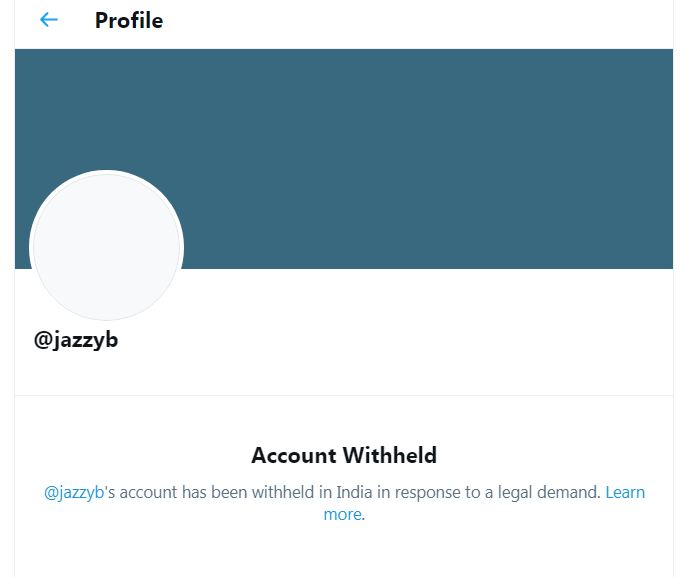Click the @ symbol of bold handle
This screenshot has height=577, width=698.
(42, 340)
